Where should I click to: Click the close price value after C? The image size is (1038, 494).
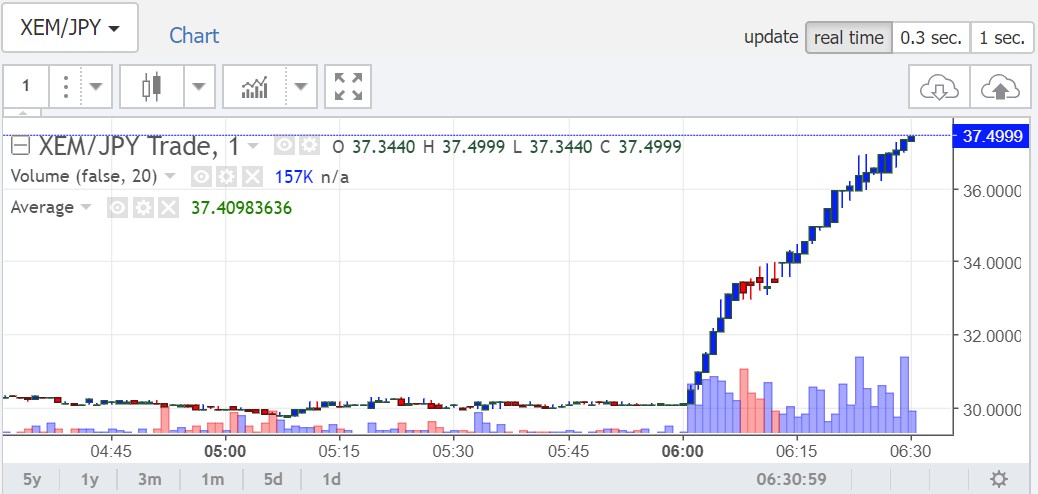649,146
